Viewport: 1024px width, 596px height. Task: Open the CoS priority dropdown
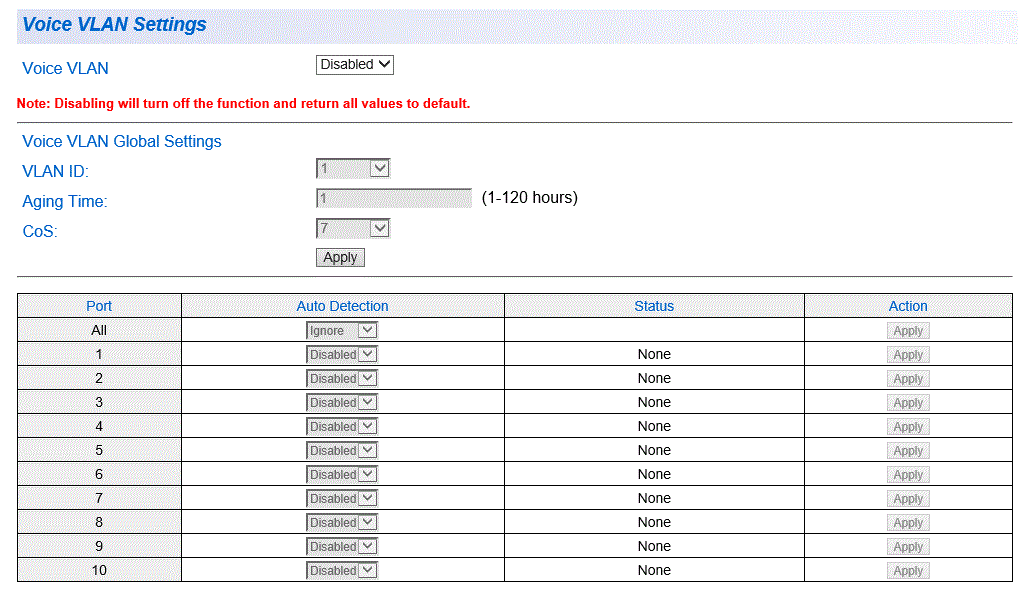pyautogui.click(x=352, y=228)
